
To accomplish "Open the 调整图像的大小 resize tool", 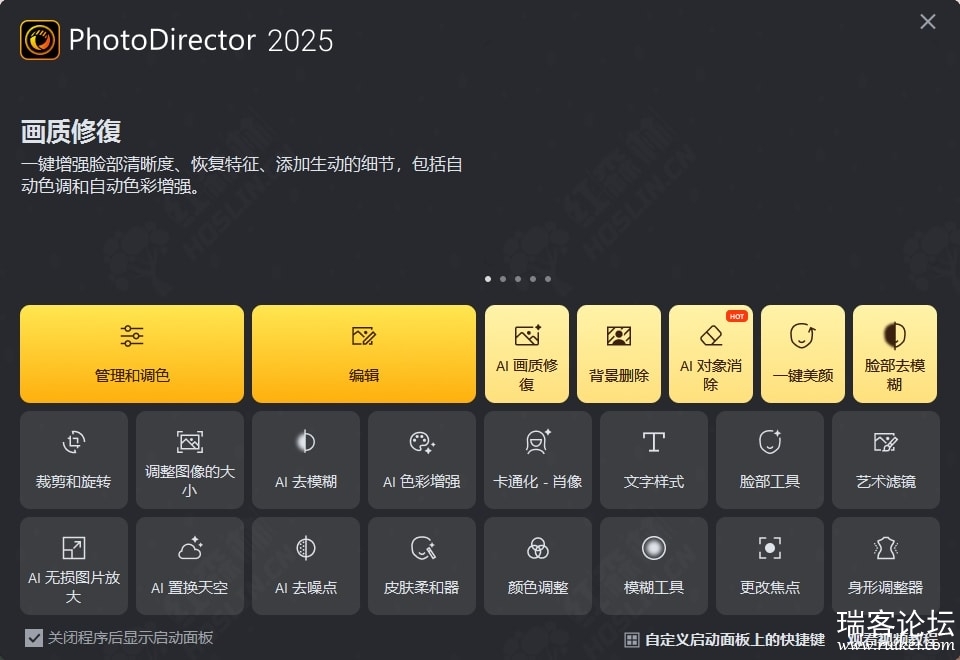I will point(190,460).
